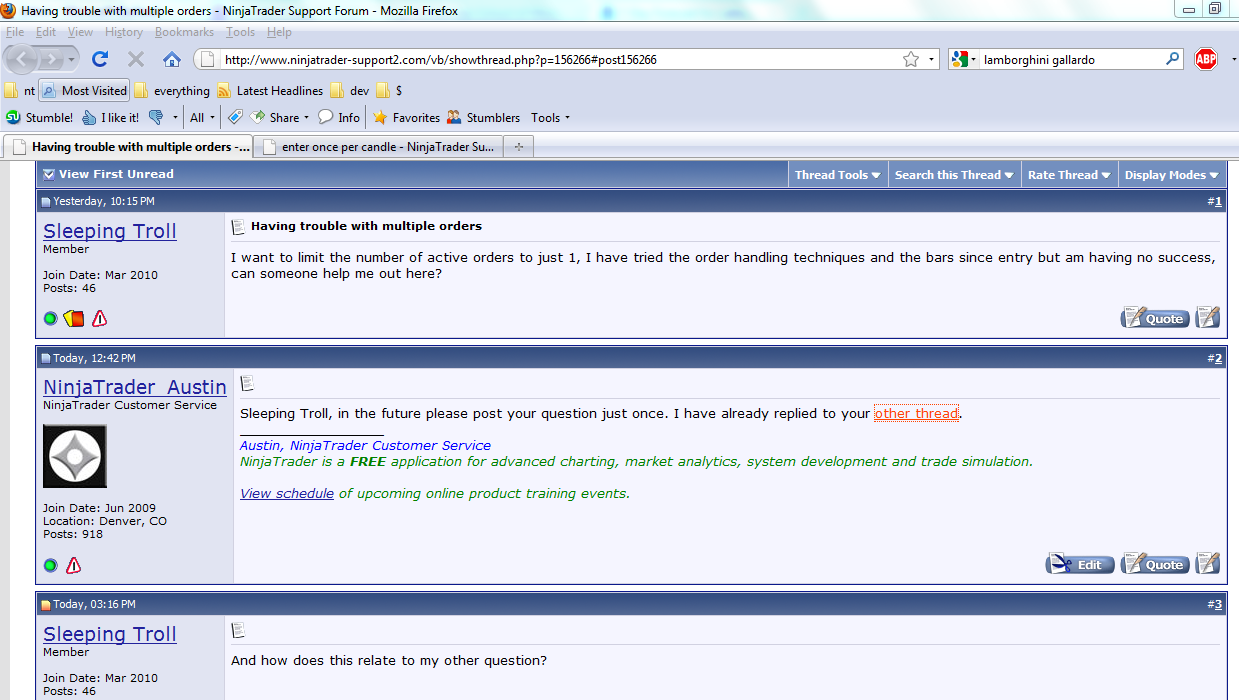1239x700 pixels.
Task: Click the post #3 permalink number
Action: [x=1218, y=604]
